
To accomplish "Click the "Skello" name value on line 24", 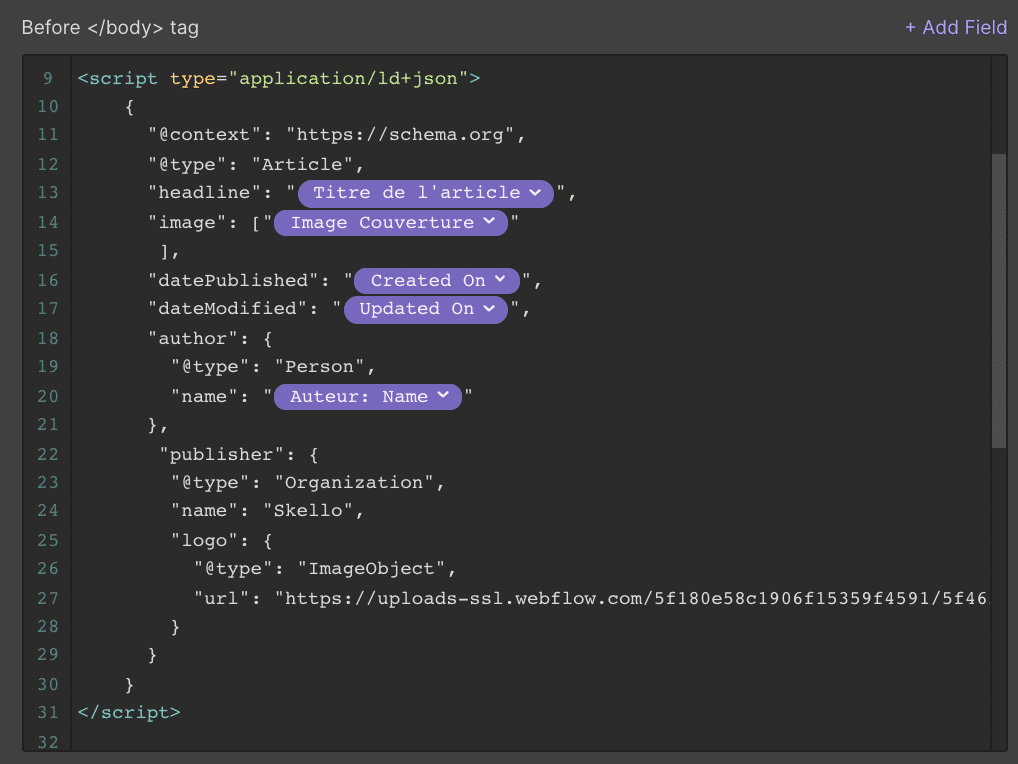I will [x=308, y=511].
